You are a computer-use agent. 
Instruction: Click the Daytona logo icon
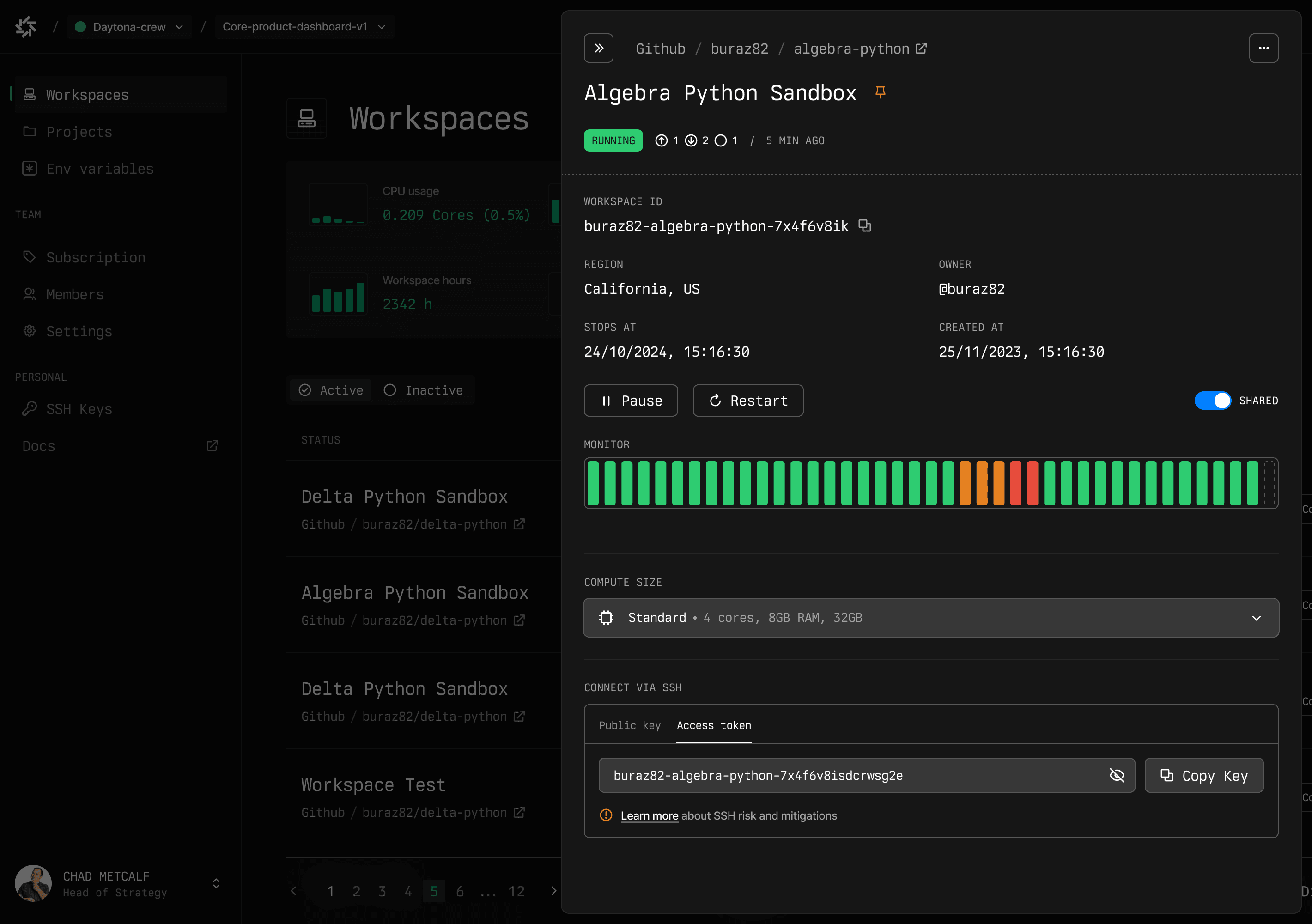point(26,26)
